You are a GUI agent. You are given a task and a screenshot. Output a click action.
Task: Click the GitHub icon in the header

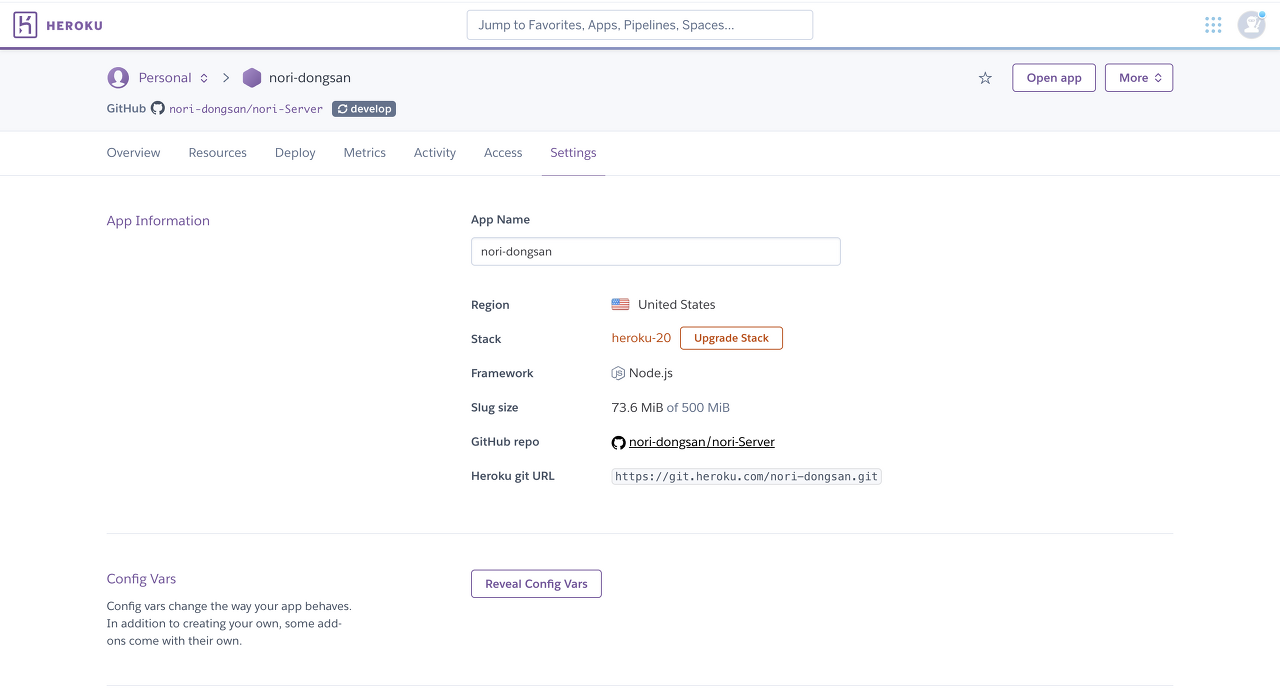click(x=158, y=108)
